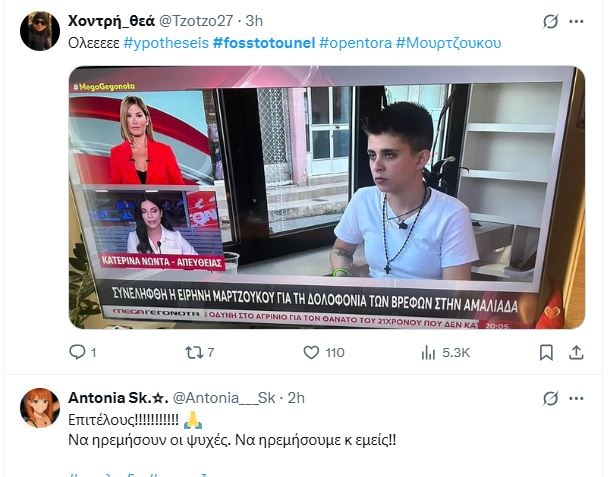The width and height of the screenshot is (608, 477).
Task: Retweet the Tzotzo27 post
Action: click(199, 353)
